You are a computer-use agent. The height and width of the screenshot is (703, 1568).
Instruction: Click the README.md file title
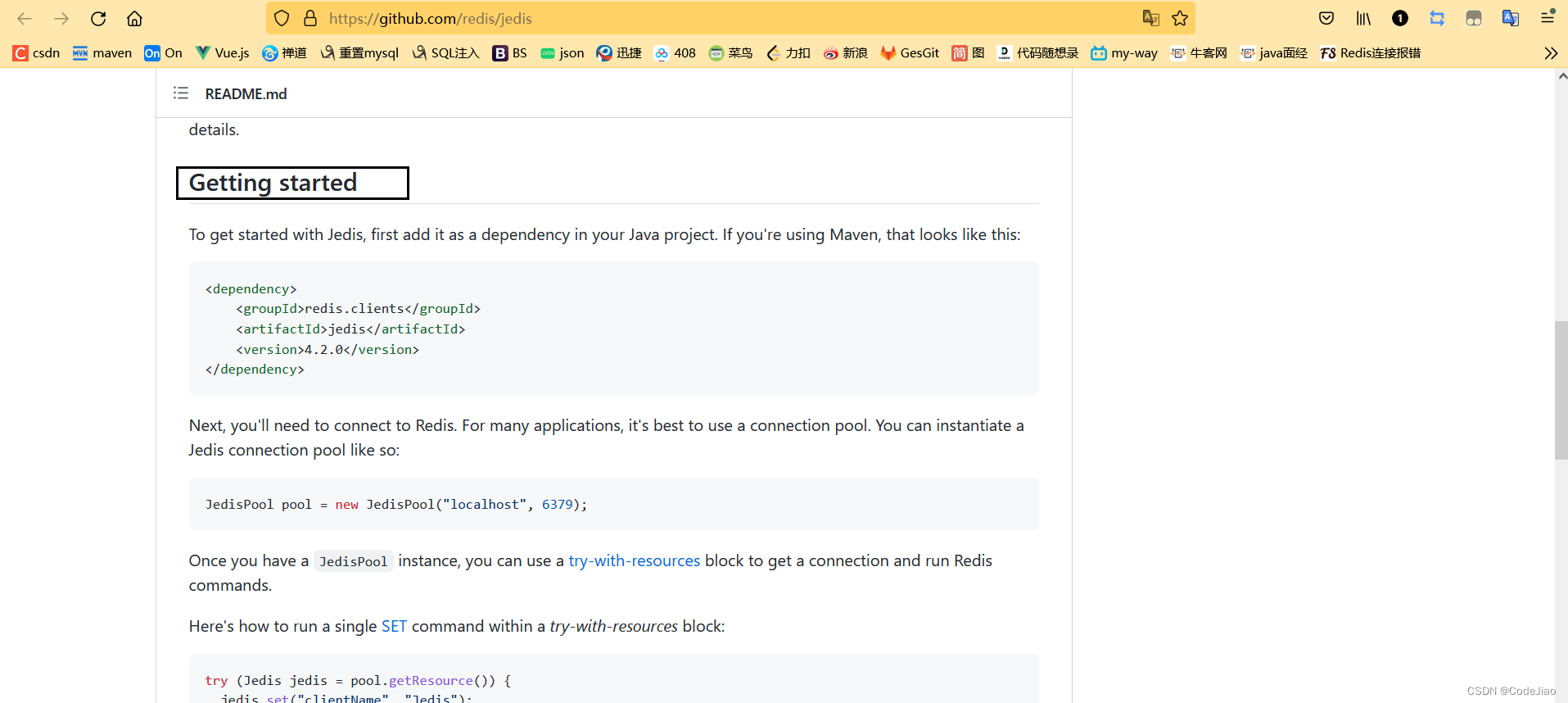[246, 93]
